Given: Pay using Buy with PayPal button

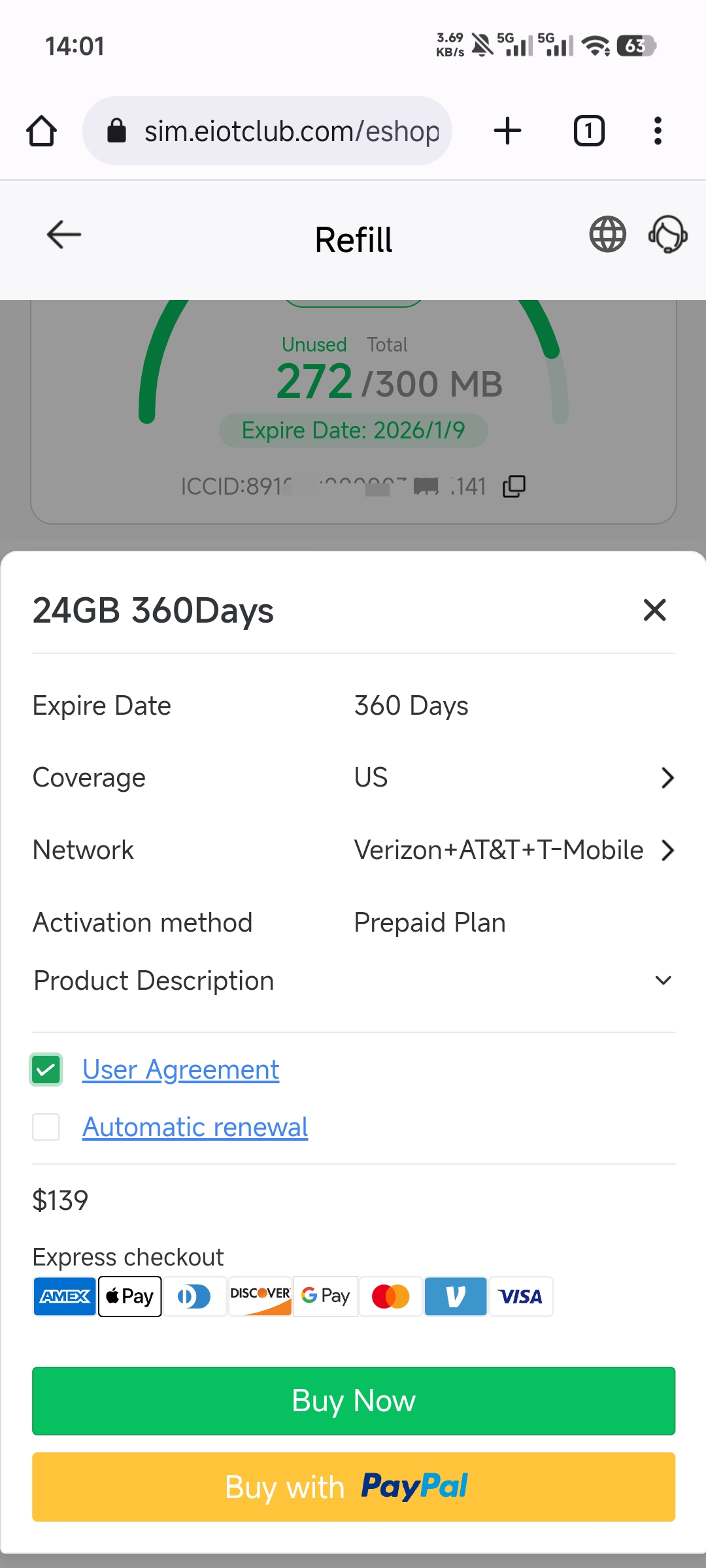Looking at the screenshot, I should point(354,1486).
